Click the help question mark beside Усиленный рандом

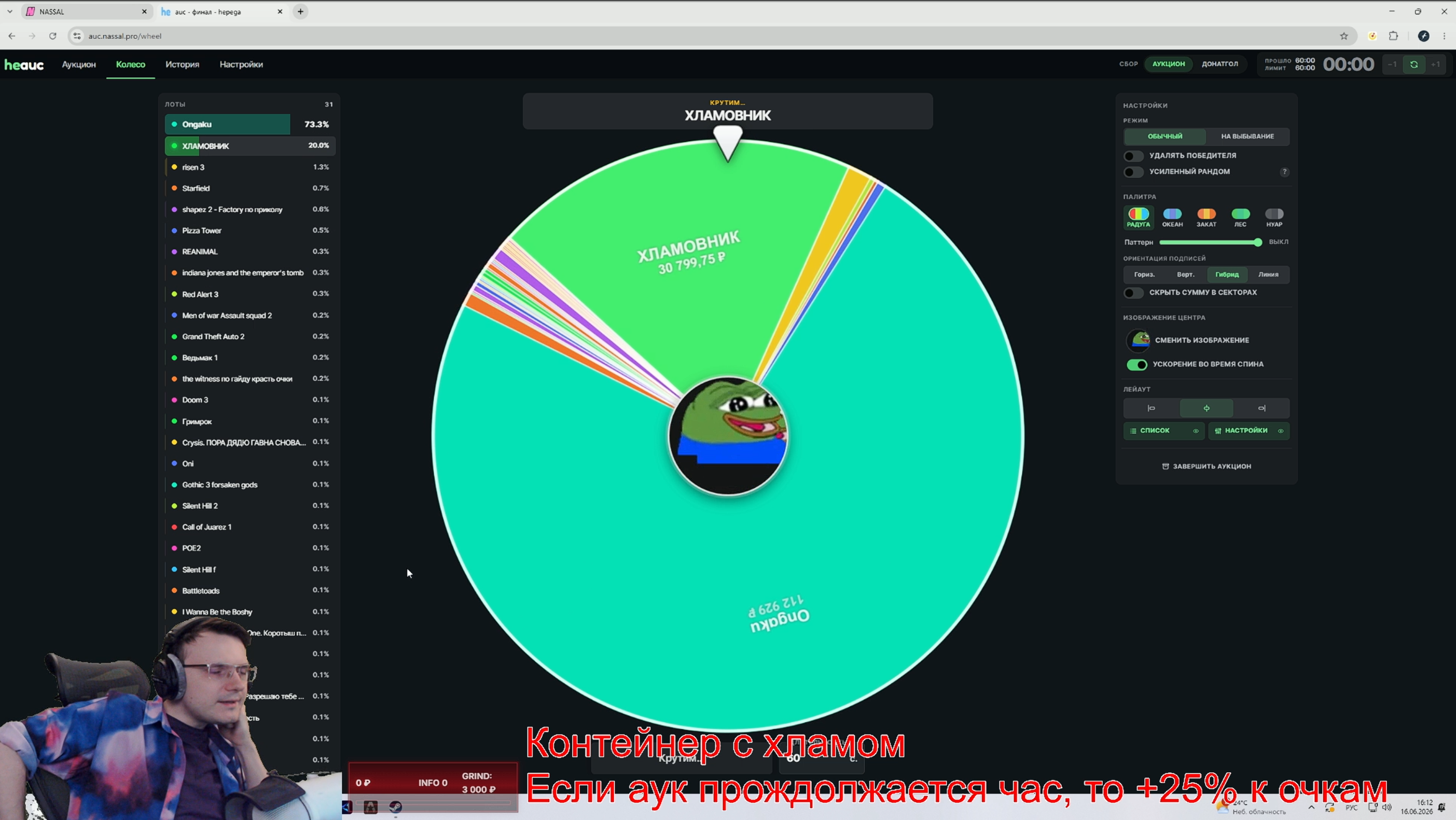click(x=1284, y=172)
